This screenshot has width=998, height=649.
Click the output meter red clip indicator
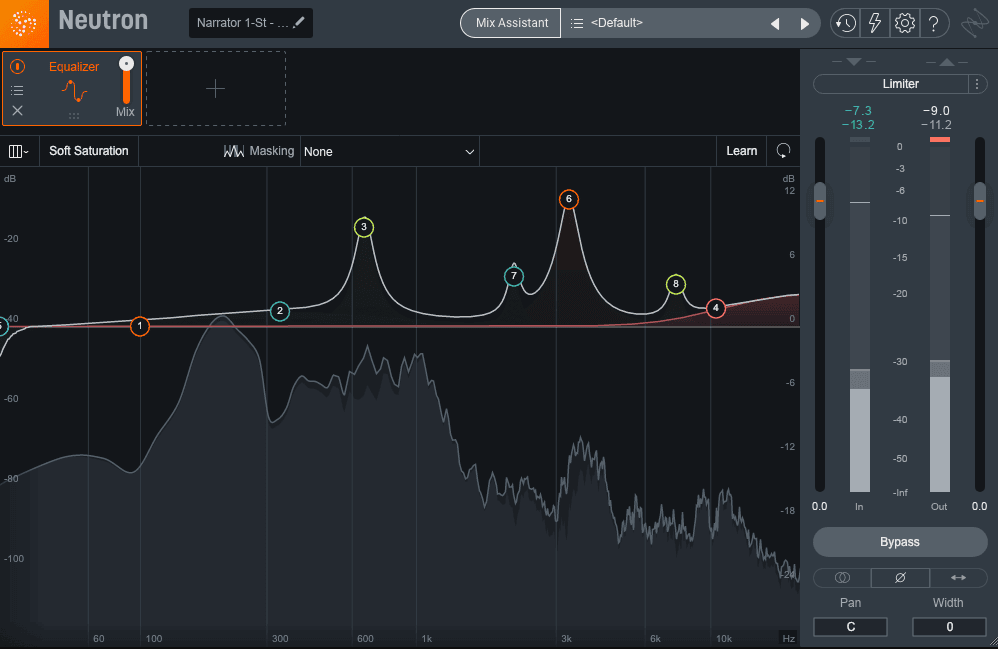coord(940,139)
